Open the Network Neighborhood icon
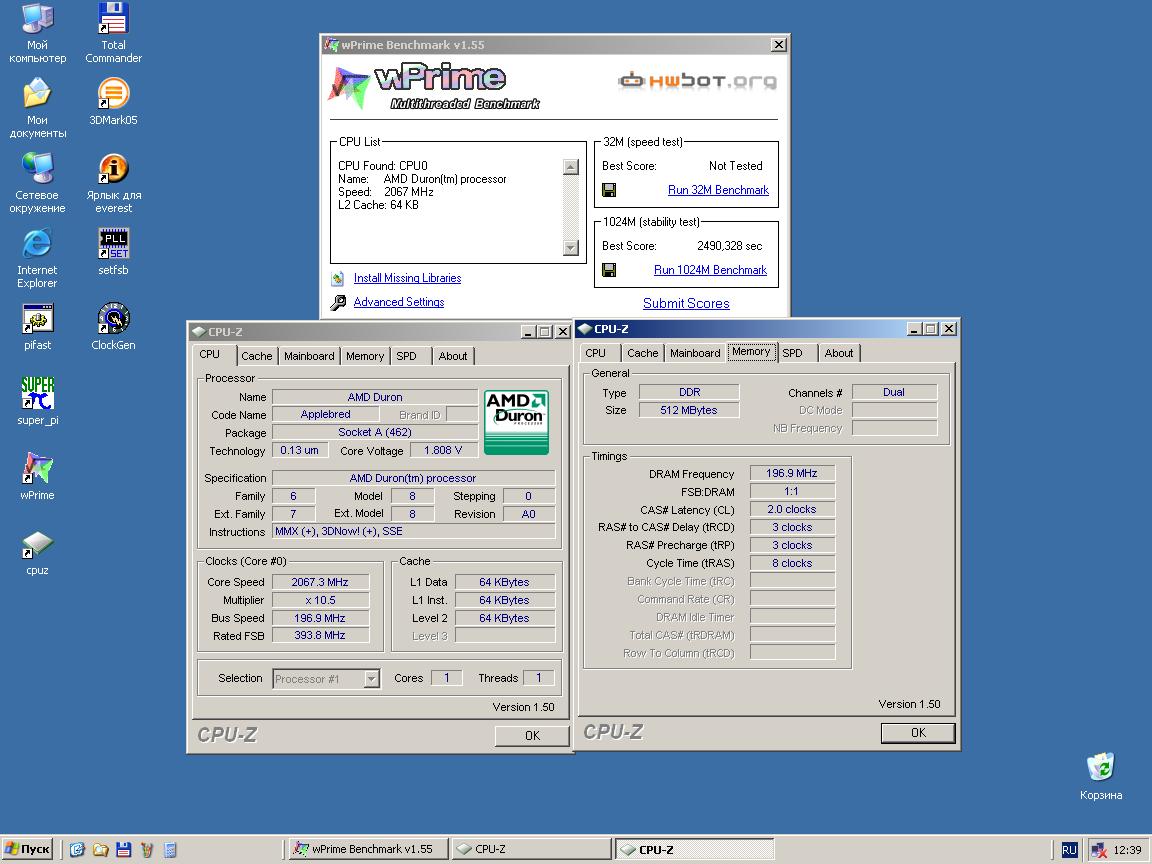The height and width of the screenshot is (864, 1152). pyautogui.click(x=37, y=183)
